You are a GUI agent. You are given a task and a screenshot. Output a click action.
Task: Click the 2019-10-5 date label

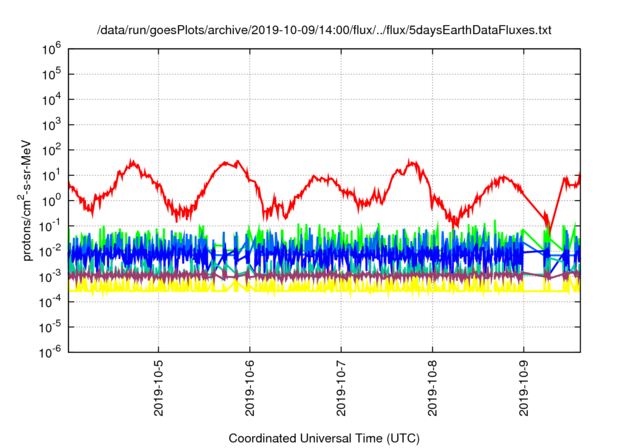click(x=158, y=388)
